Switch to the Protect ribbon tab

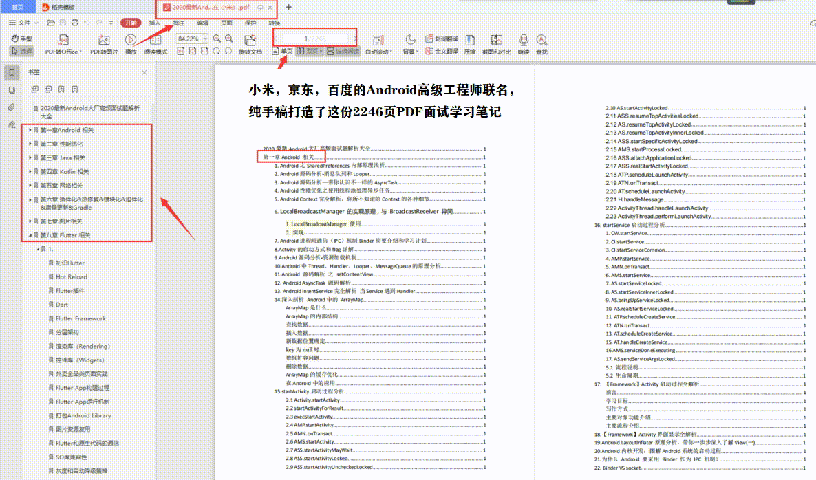(250, 23)
